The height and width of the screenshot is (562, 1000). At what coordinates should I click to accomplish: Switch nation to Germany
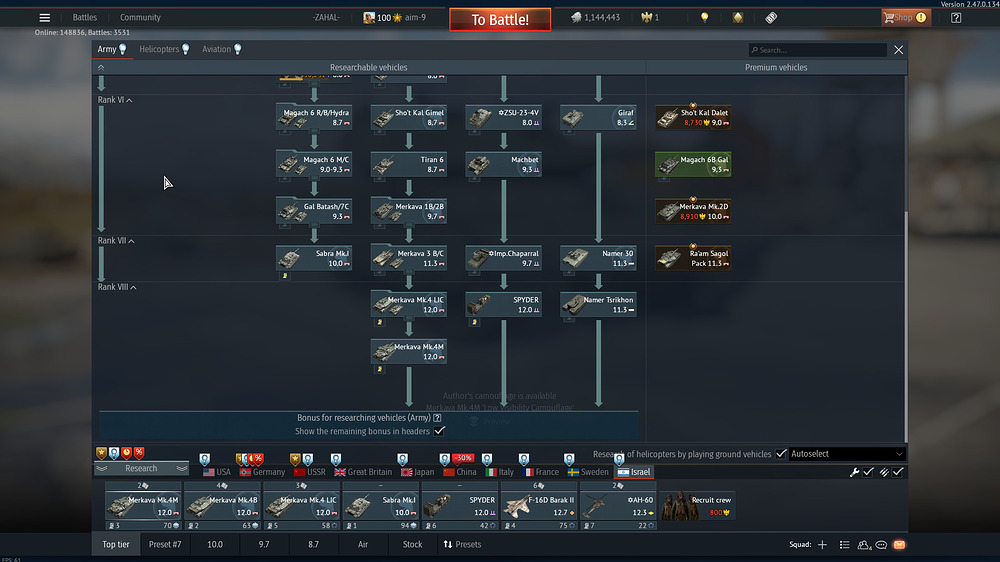point(262,472)
